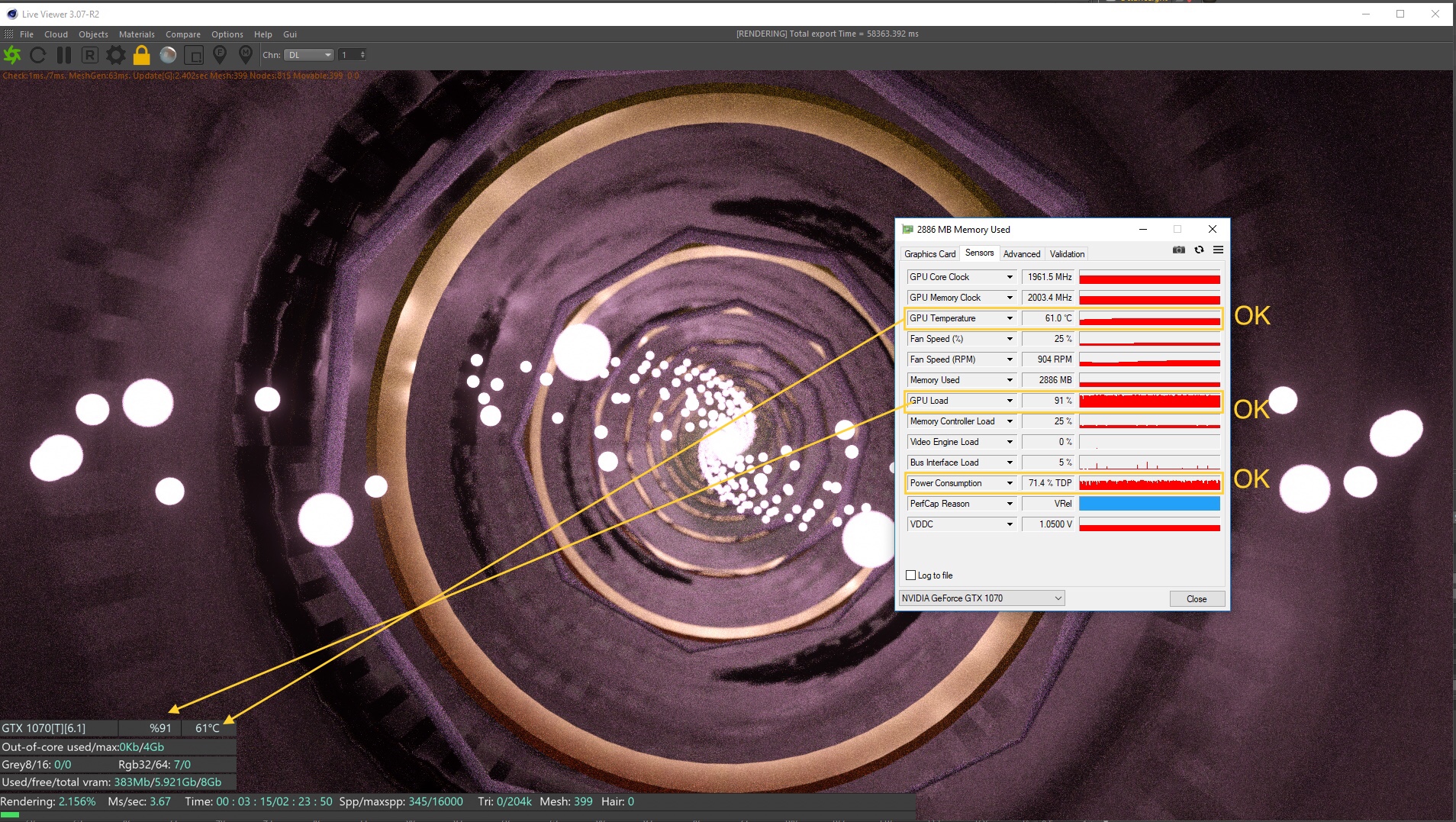Switch to the Validation tab
The width and height of the screenshot is (1456, 822).
coord(1067,254)
